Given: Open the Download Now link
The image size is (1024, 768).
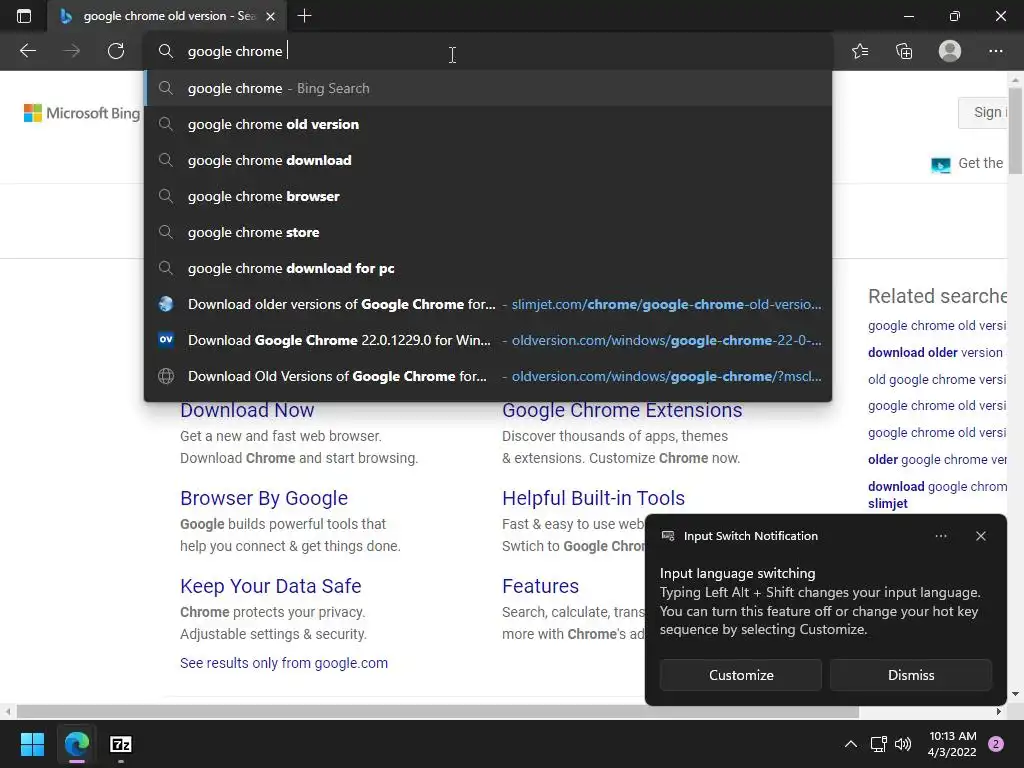Looking at the screenshot, I should pyautogui.click(x=247, y=410).
